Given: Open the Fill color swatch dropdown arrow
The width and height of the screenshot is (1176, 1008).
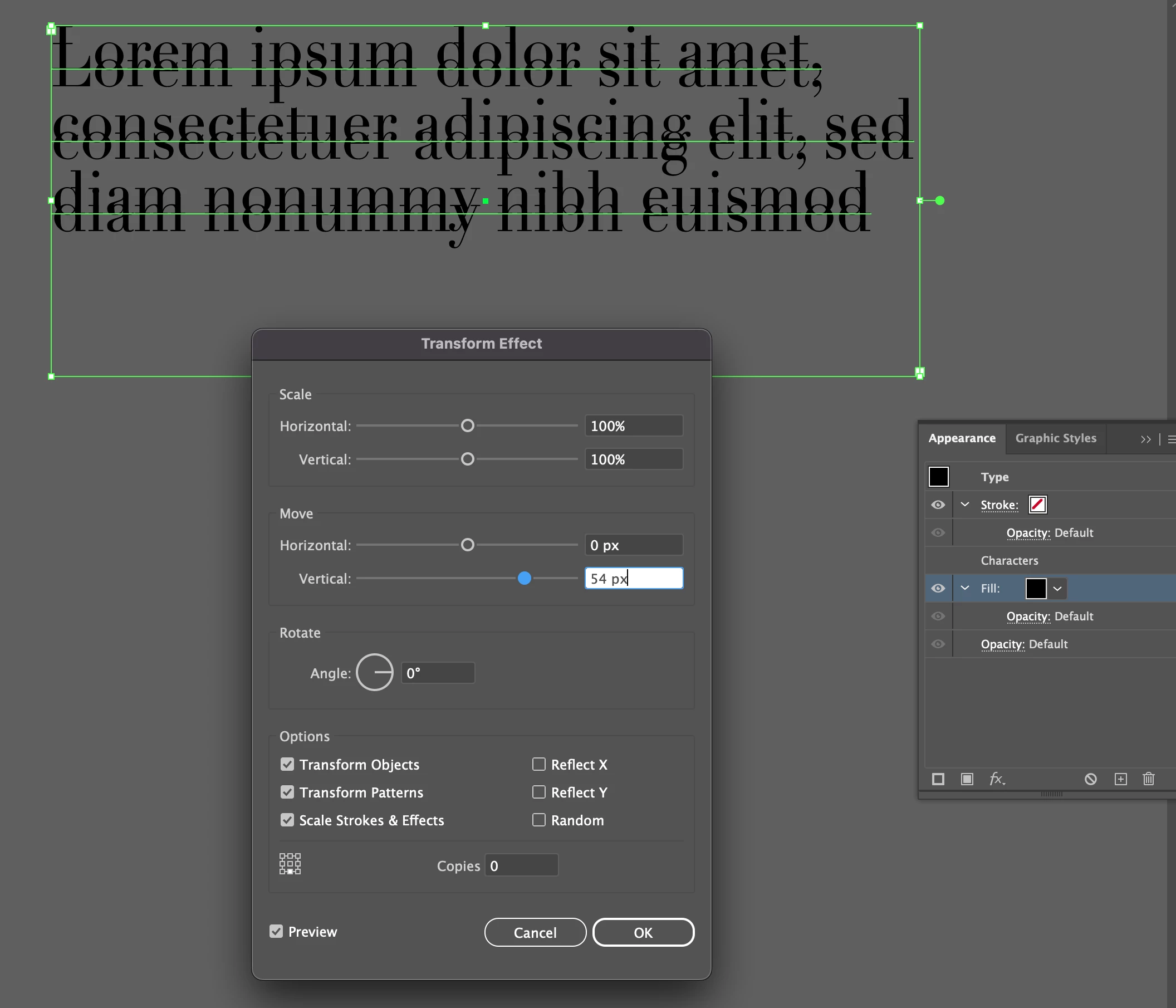Looking at the screenshot, I should click(x=1057, y=589).
